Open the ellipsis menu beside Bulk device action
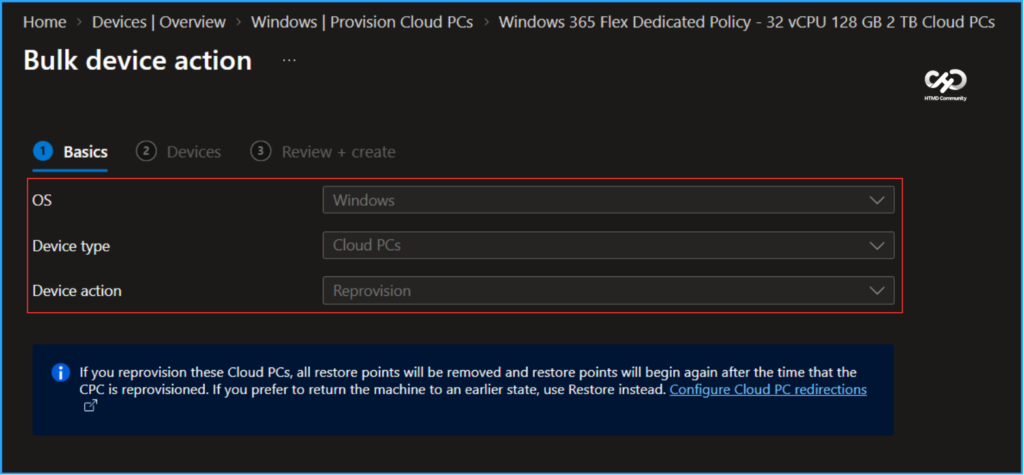Viewport: 1024px width, 475px height. click(289, 60)
